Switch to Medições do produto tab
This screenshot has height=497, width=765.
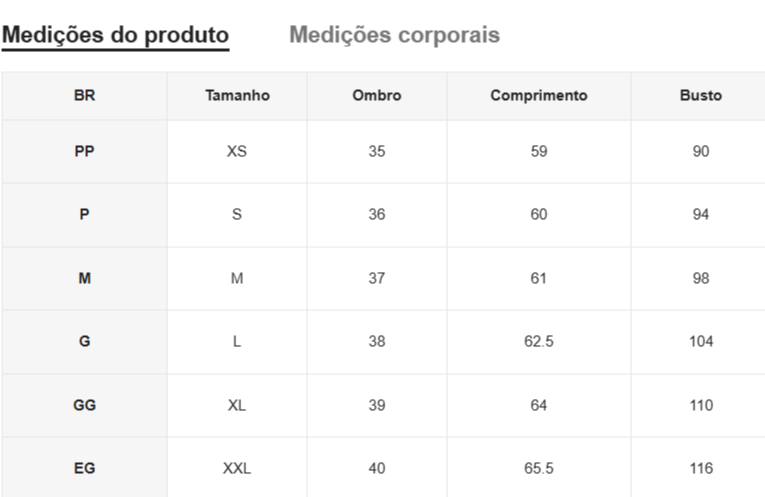[x=115, y=35]
